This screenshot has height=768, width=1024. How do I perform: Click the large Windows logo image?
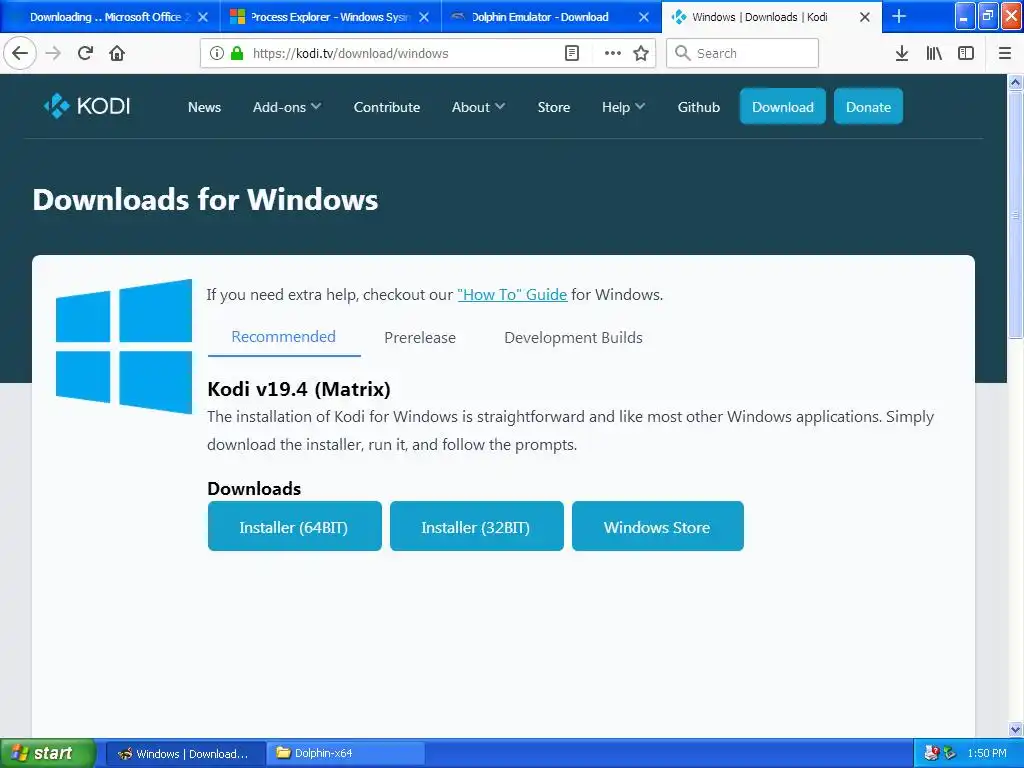[x=124, y=346]
